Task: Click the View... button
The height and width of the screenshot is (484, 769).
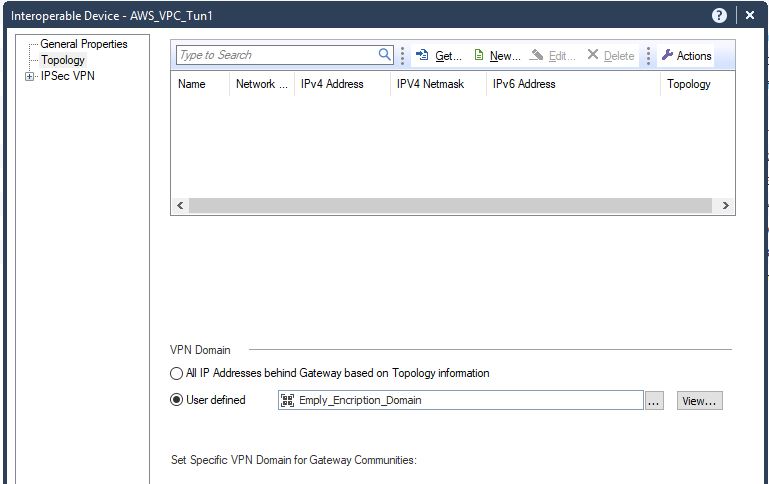Action: [699, 401]
